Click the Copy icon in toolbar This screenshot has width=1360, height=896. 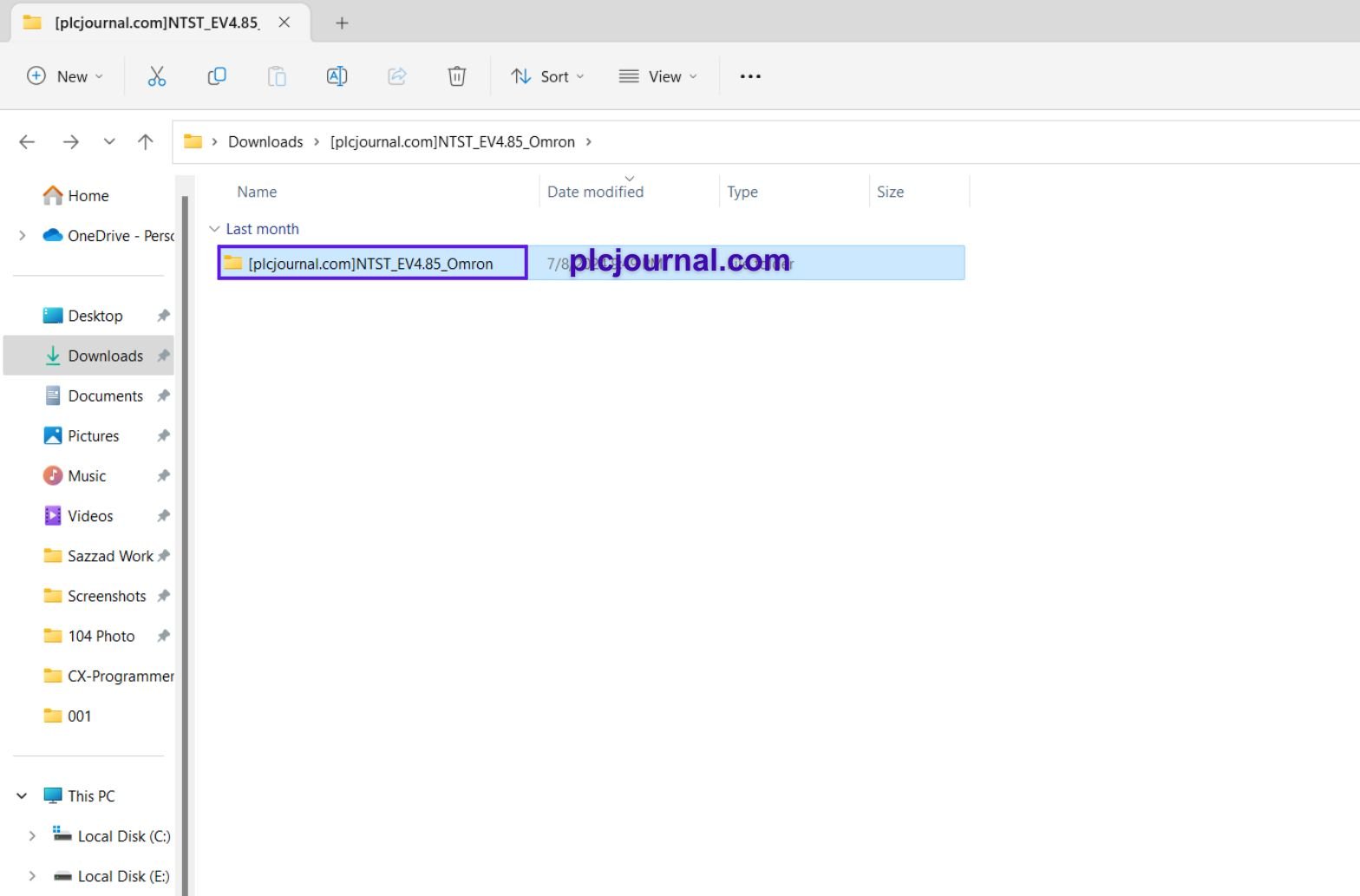point(217,76)
